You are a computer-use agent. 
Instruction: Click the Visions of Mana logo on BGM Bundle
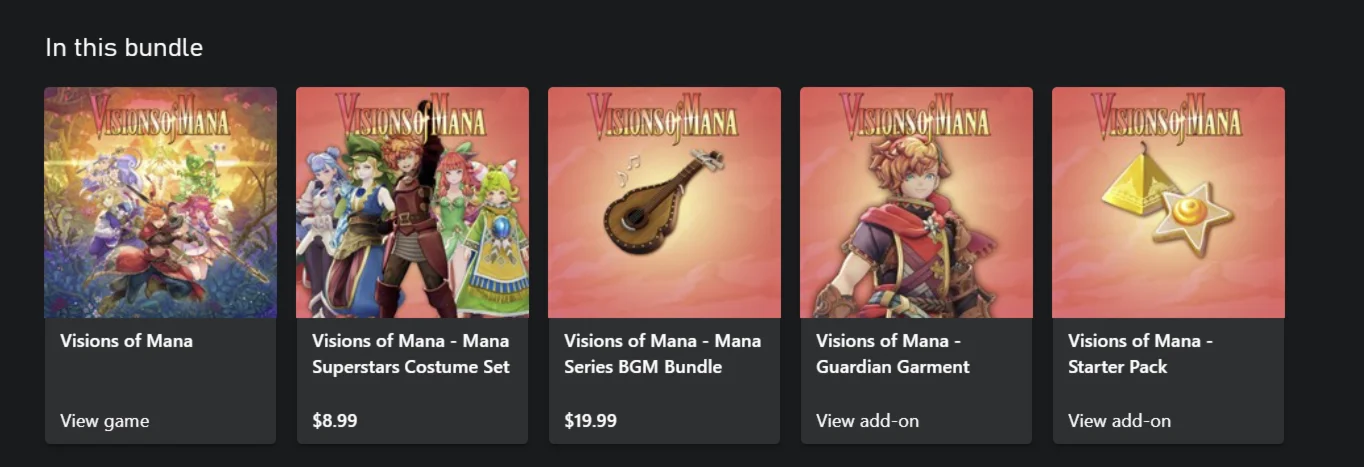[x=663, y=115]
